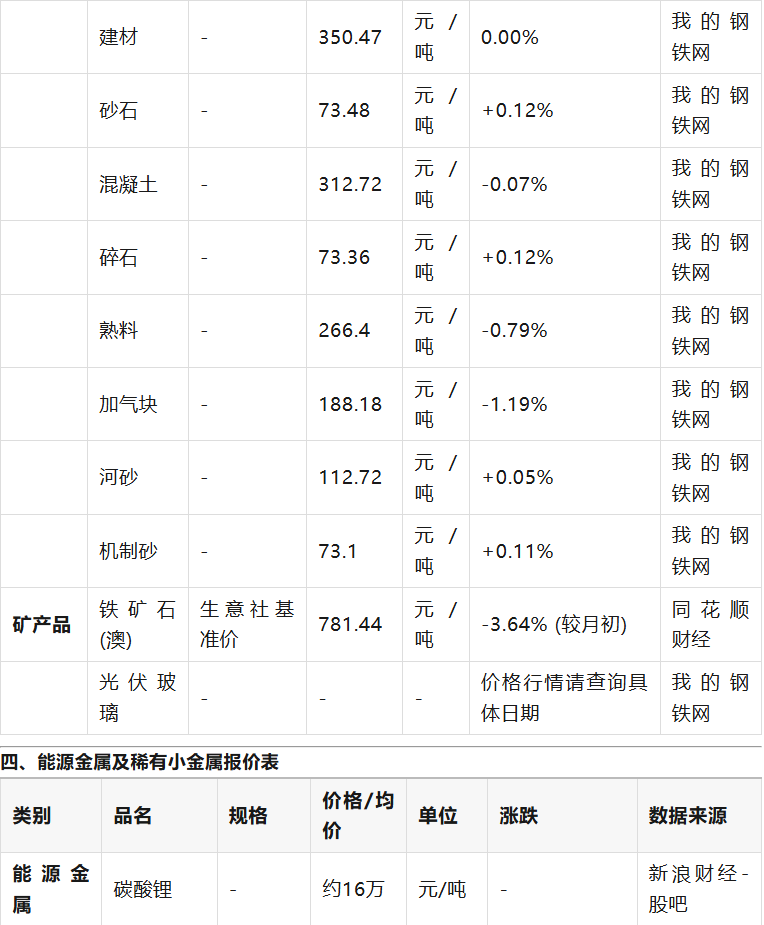Select the 碳酸锂 product cell
The height and width of the screenshot is (925, 764).
click(x=143, y=888)
